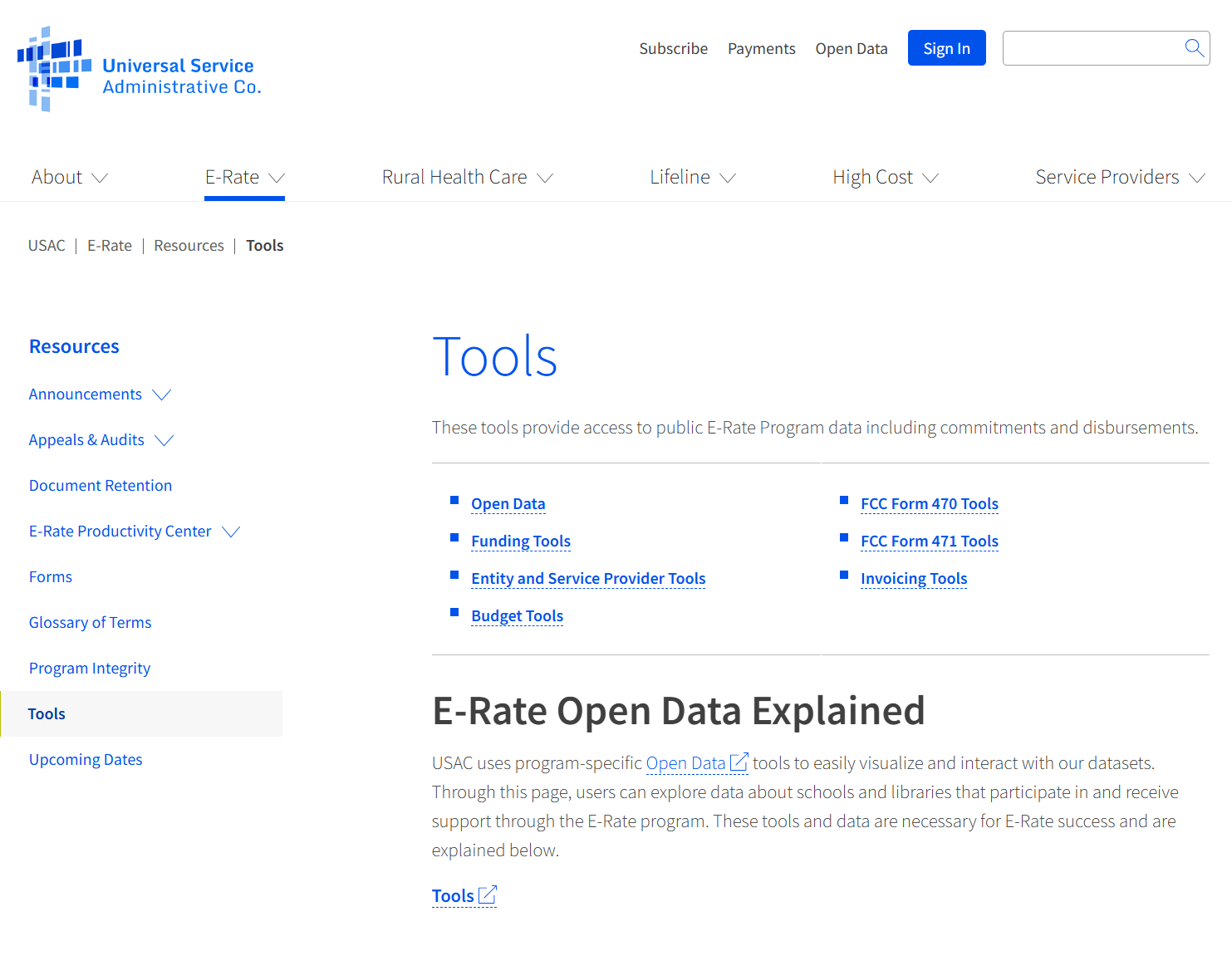Image resolution: width=1232 pixels, height=980 pixels.
Task: Open the Invoicing Tools link
Action: pos(913,579)
